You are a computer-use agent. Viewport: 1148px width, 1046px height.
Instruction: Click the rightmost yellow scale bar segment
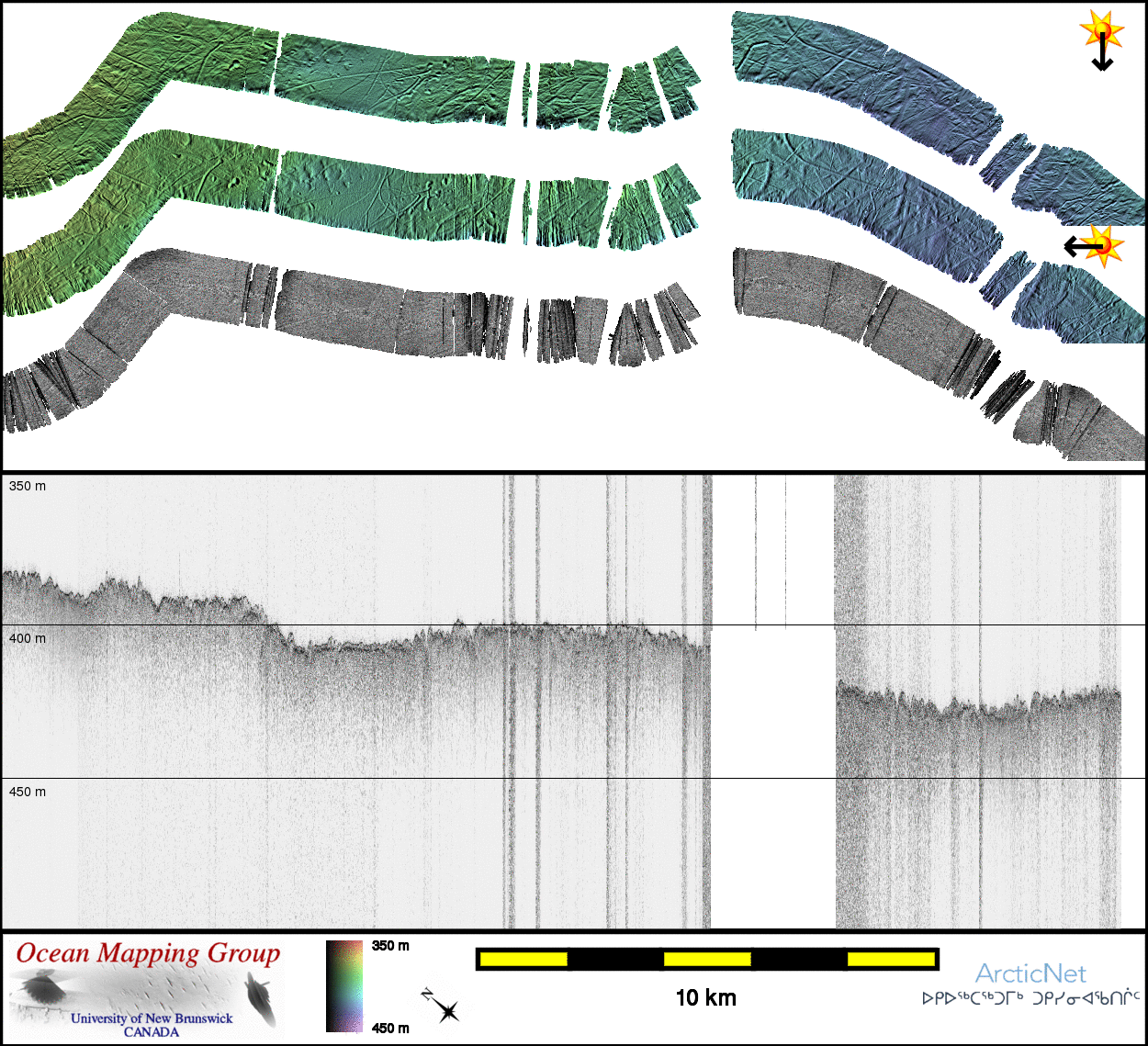pyautogui.click(x=890, y=960)
